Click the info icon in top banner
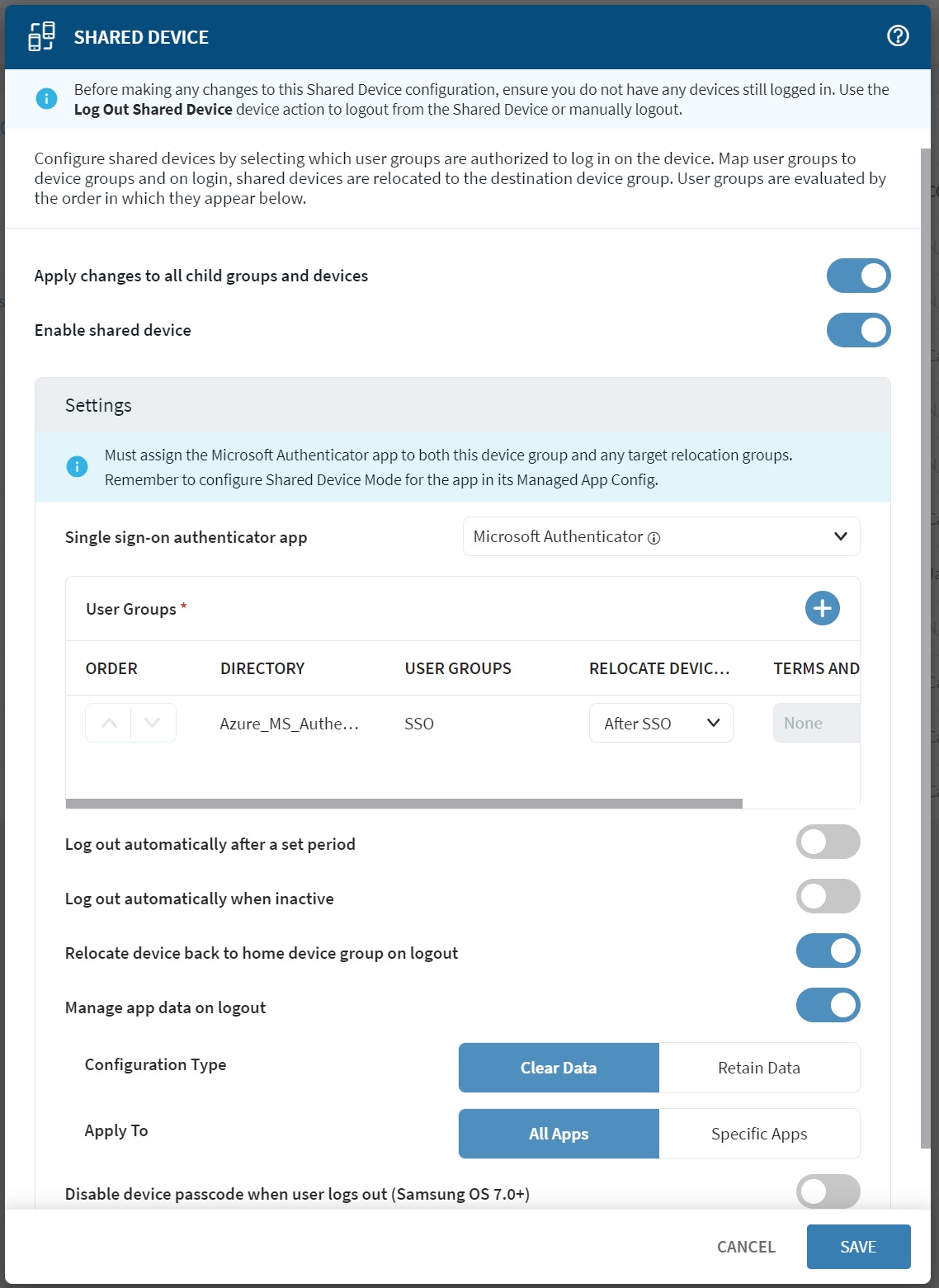Image resolution: width=939 pixels, height=1288 pixels. pos(47,99)
